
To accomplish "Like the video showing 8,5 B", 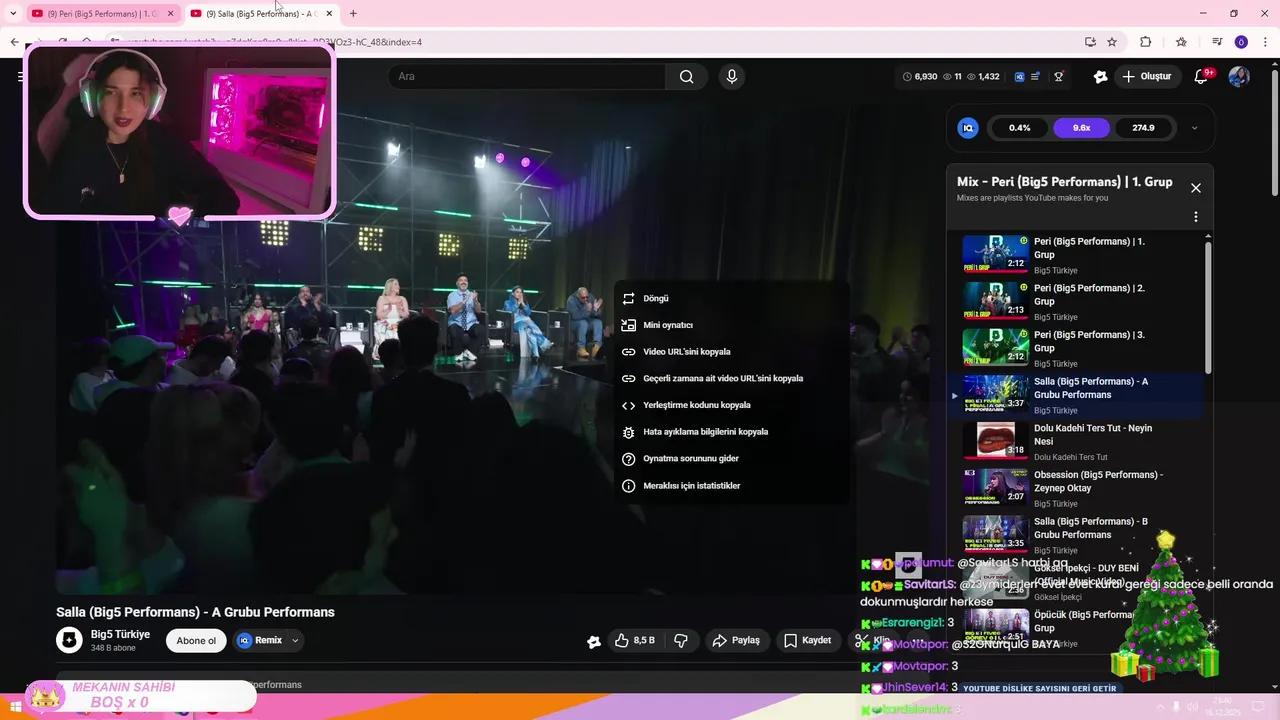I will tap(635, 640).
